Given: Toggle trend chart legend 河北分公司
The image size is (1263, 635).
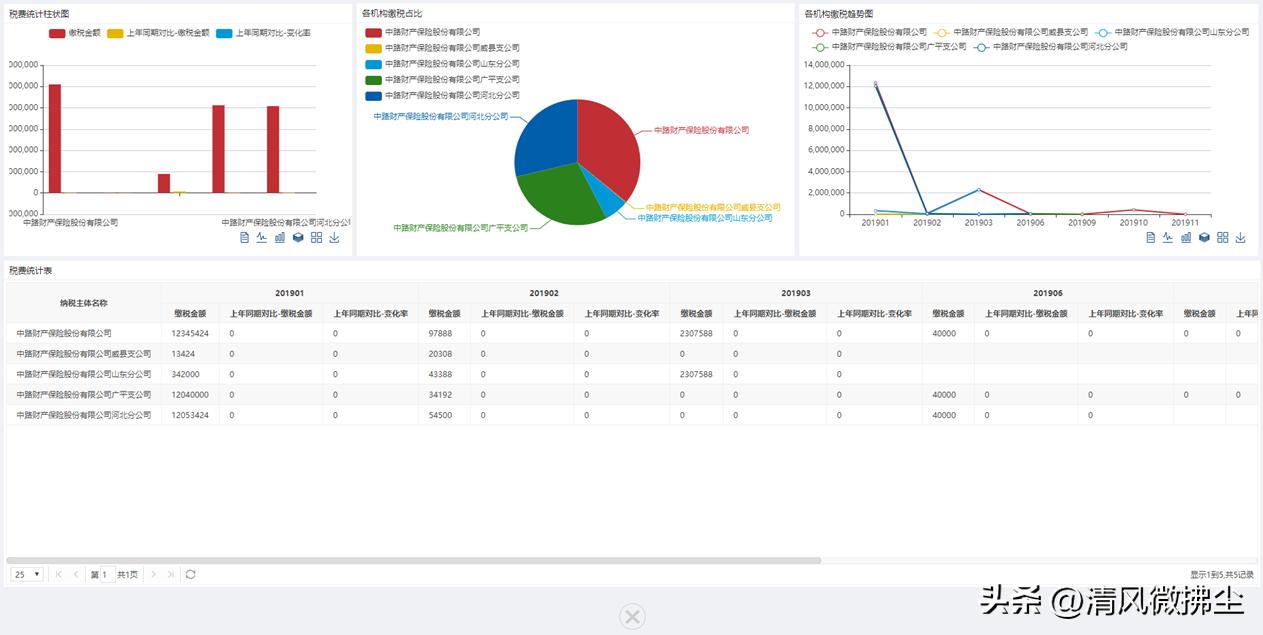Looking at the screenshot, I should click(1052, 47).
